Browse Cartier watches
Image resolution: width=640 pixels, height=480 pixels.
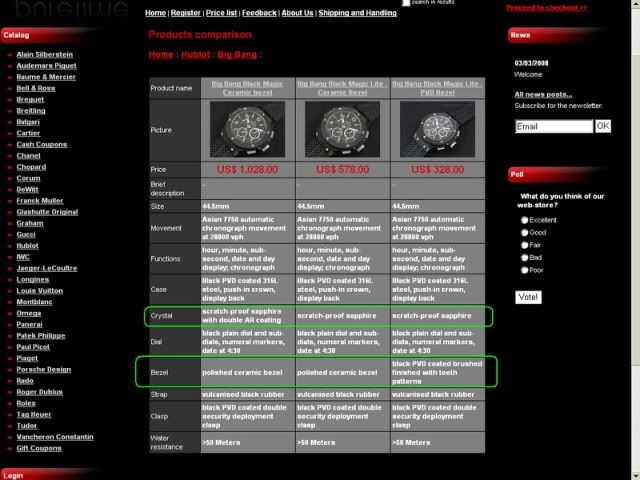(x=28, y=133)
